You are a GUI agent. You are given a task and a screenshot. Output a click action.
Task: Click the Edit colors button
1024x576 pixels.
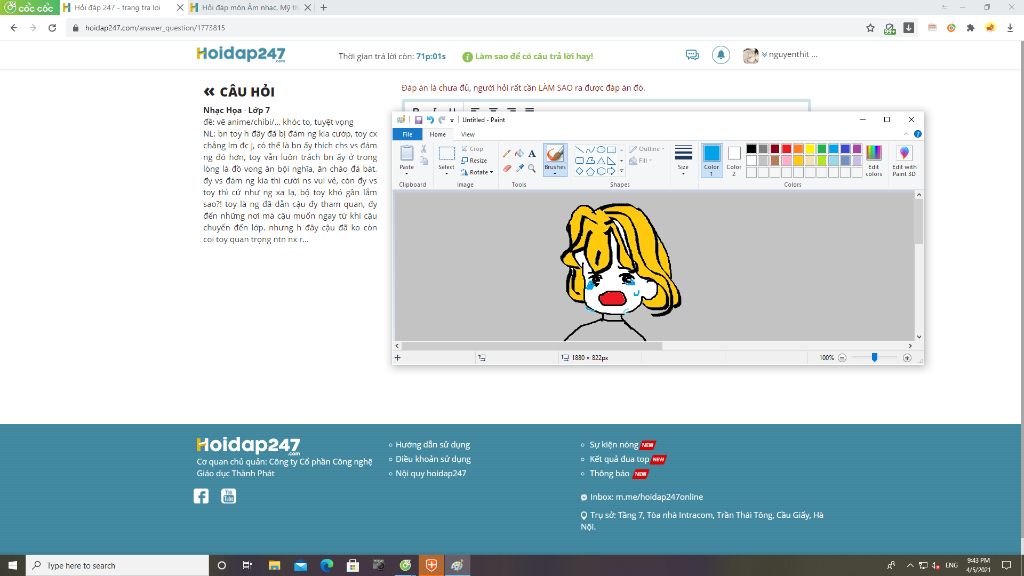[x=874, y=159]
